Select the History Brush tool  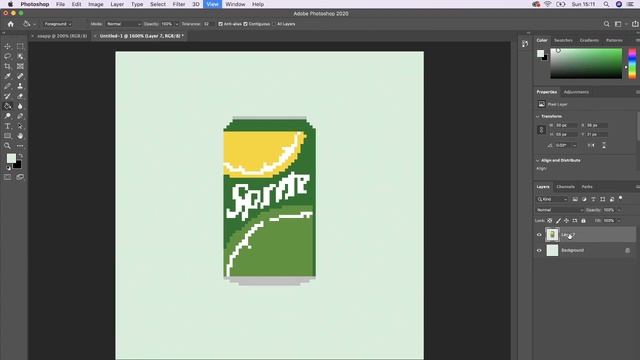[7, 96]
